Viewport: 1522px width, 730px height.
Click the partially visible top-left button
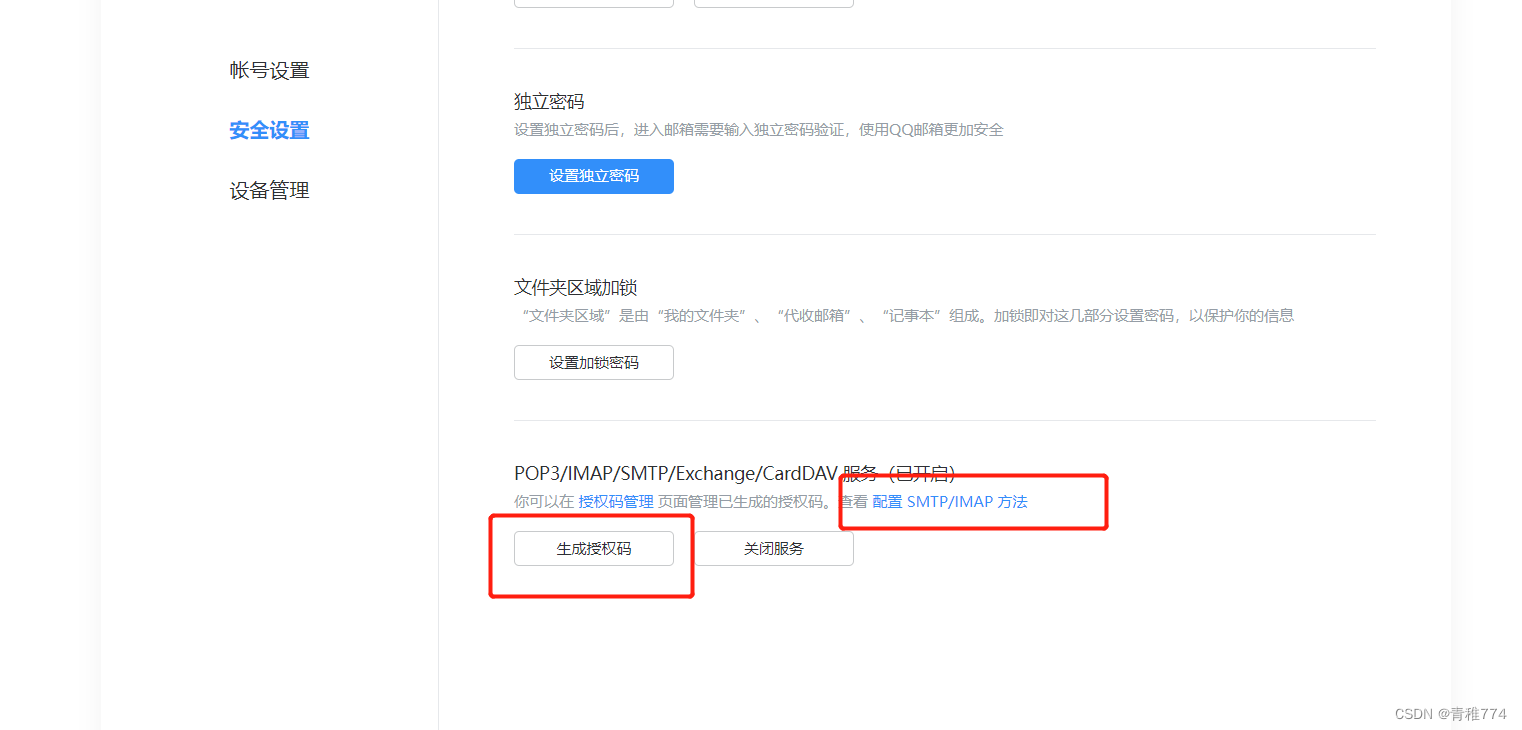point(593,2)
